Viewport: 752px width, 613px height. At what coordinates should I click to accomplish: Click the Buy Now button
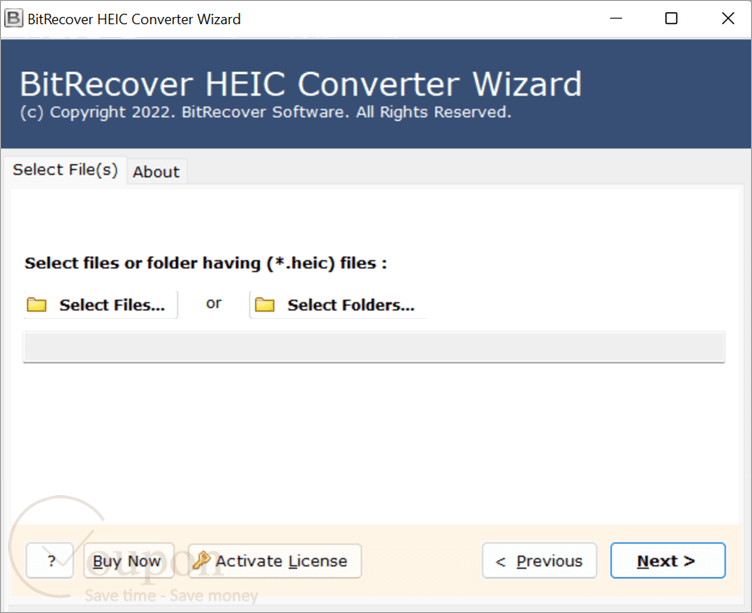(129, 560)
